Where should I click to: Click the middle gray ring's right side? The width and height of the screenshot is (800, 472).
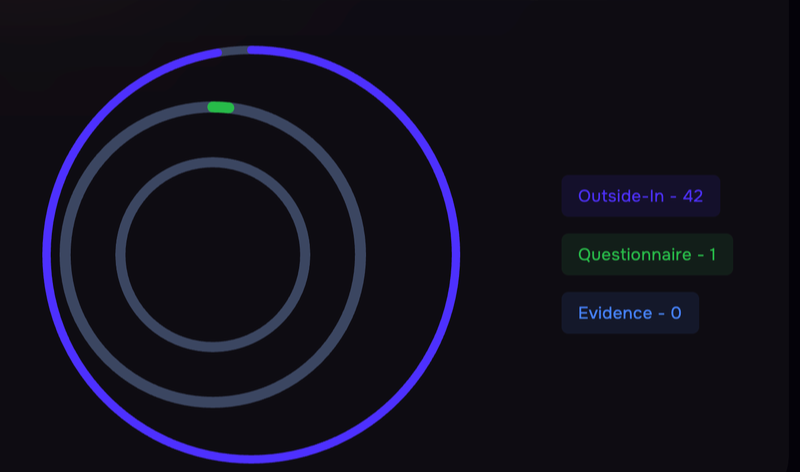pos(361,254)
